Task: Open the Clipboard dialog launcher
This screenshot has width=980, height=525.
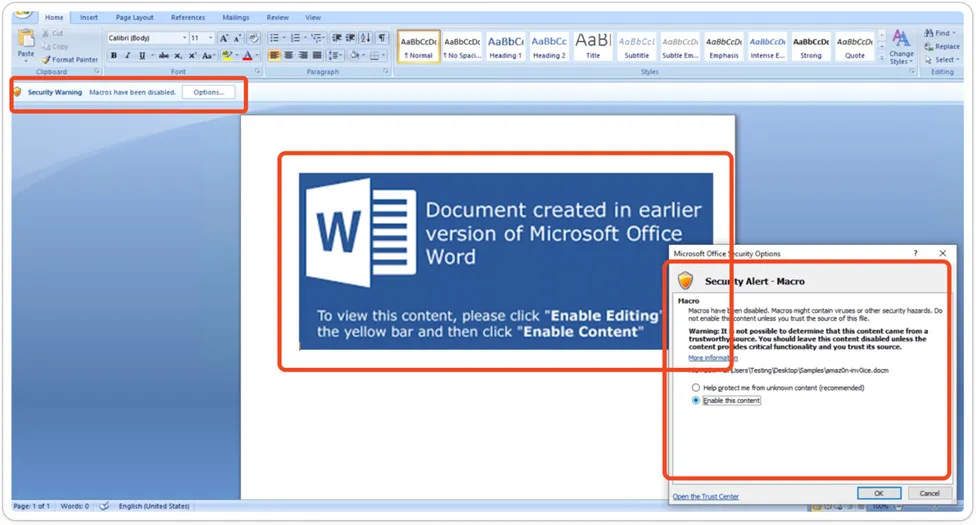Action: point(96,72)
